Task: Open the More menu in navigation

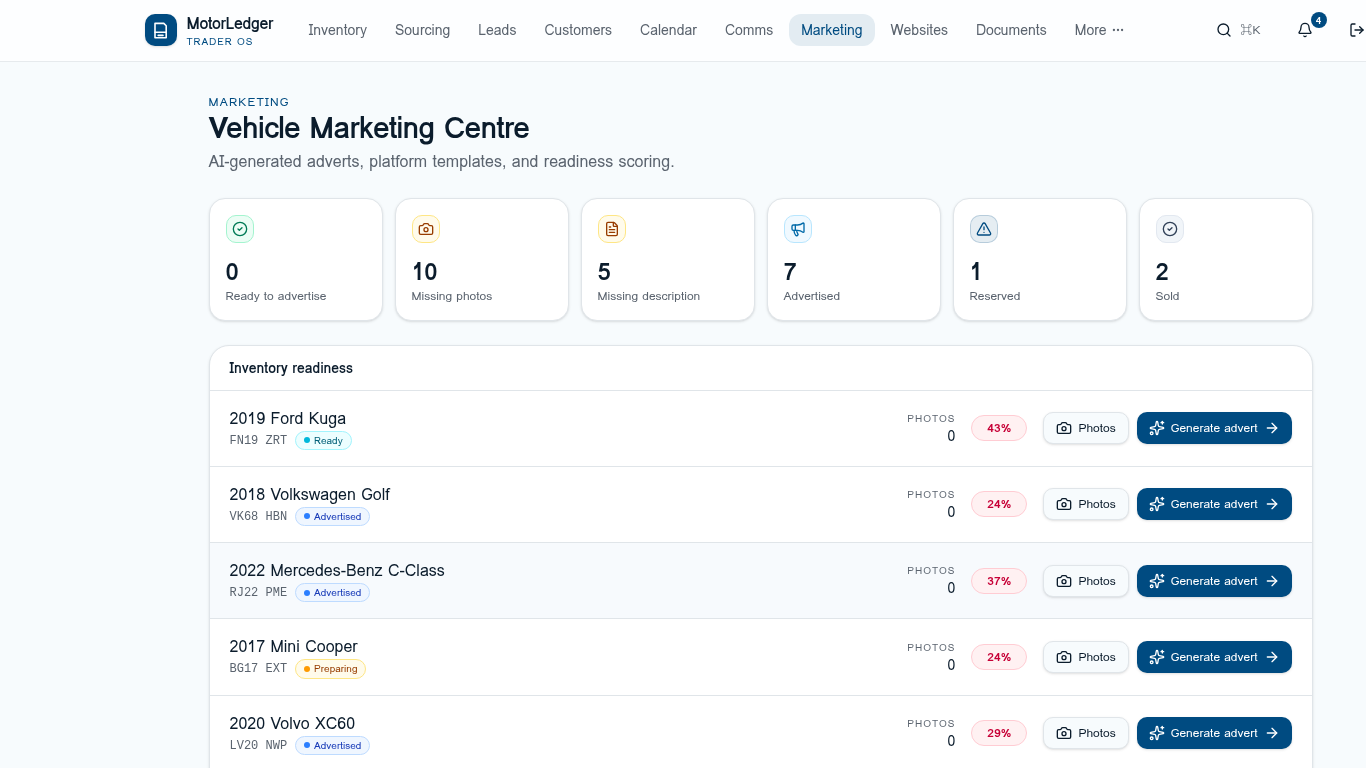Action: pos(1099,30)
